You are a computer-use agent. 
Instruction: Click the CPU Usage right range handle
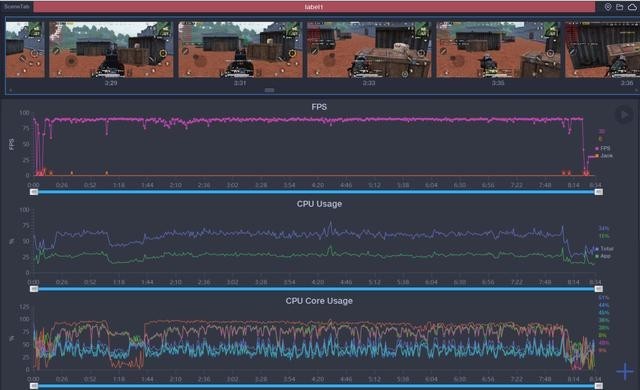(598, 289)
